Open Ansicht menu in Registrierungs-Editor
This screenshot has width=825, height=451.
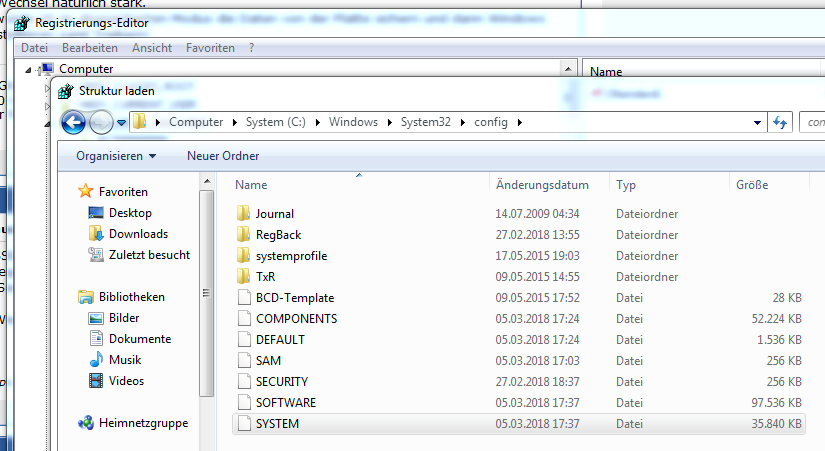(x=152, y=48)
